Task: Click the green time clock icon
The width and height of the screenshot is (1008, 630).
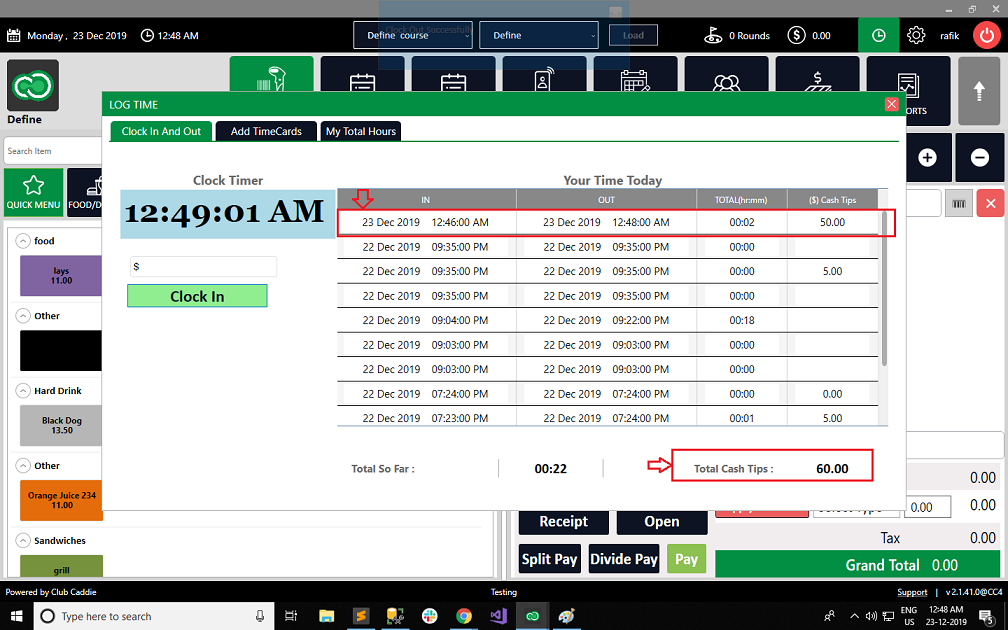Action: click(x=878, y=35)
